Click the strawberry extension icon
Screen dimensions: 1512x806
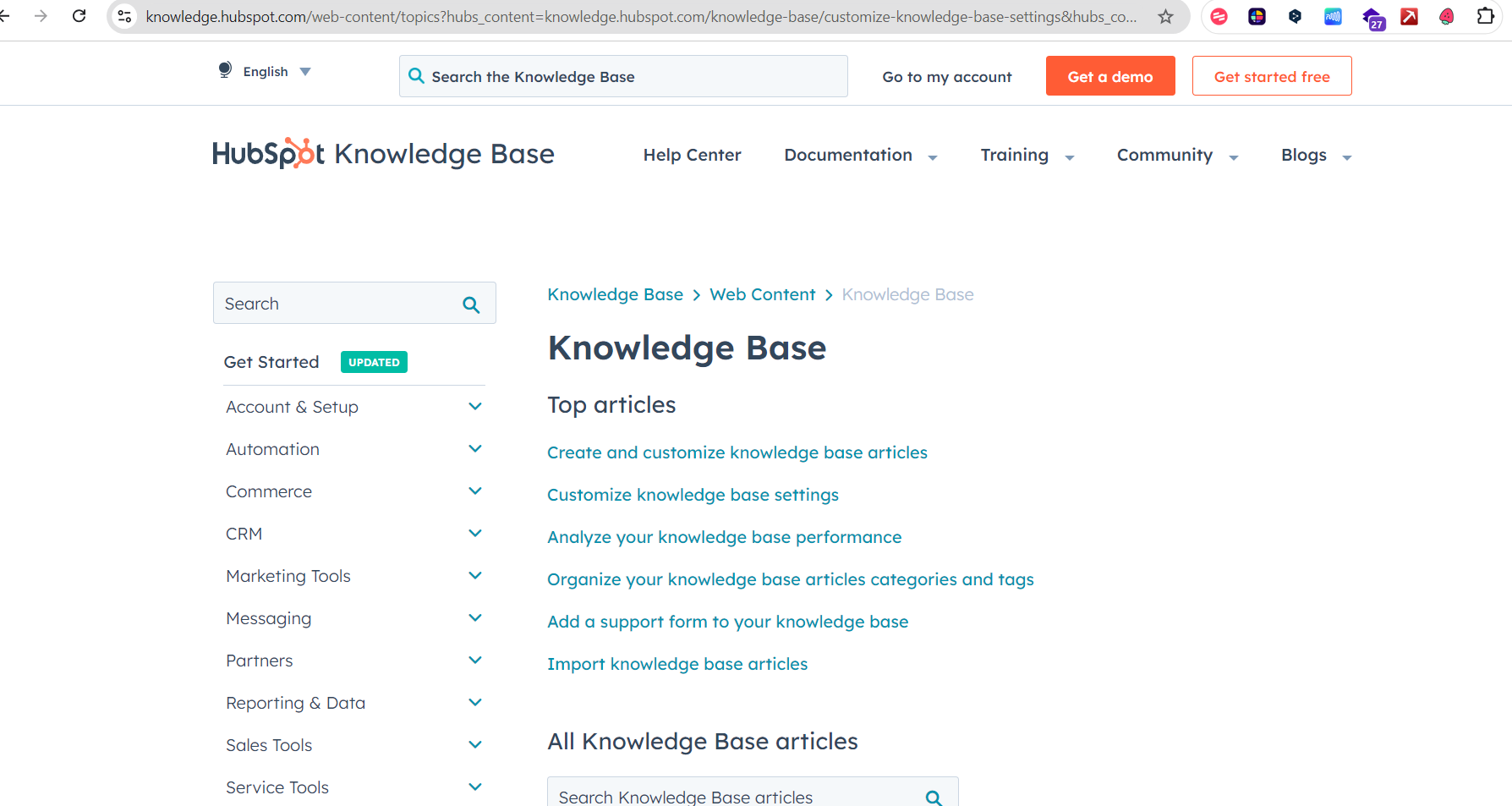1447,16
